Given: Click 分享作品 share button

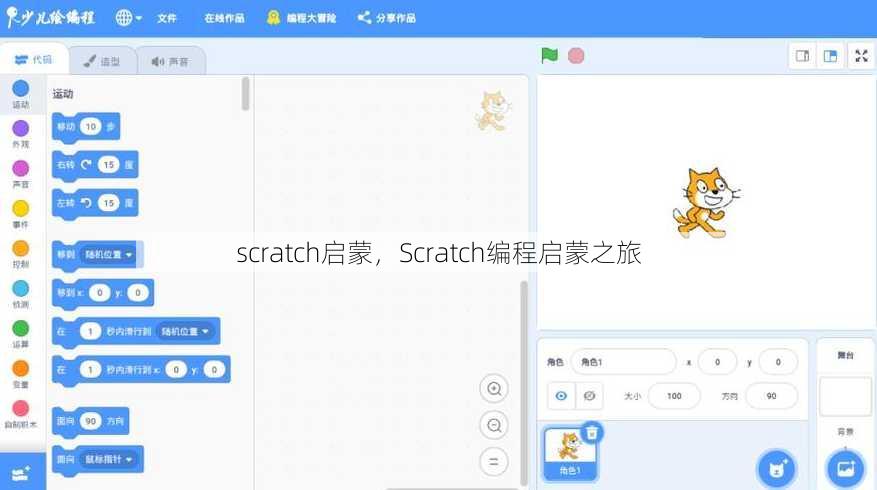Looking at the screenshot, I should [x=386, y=18].
